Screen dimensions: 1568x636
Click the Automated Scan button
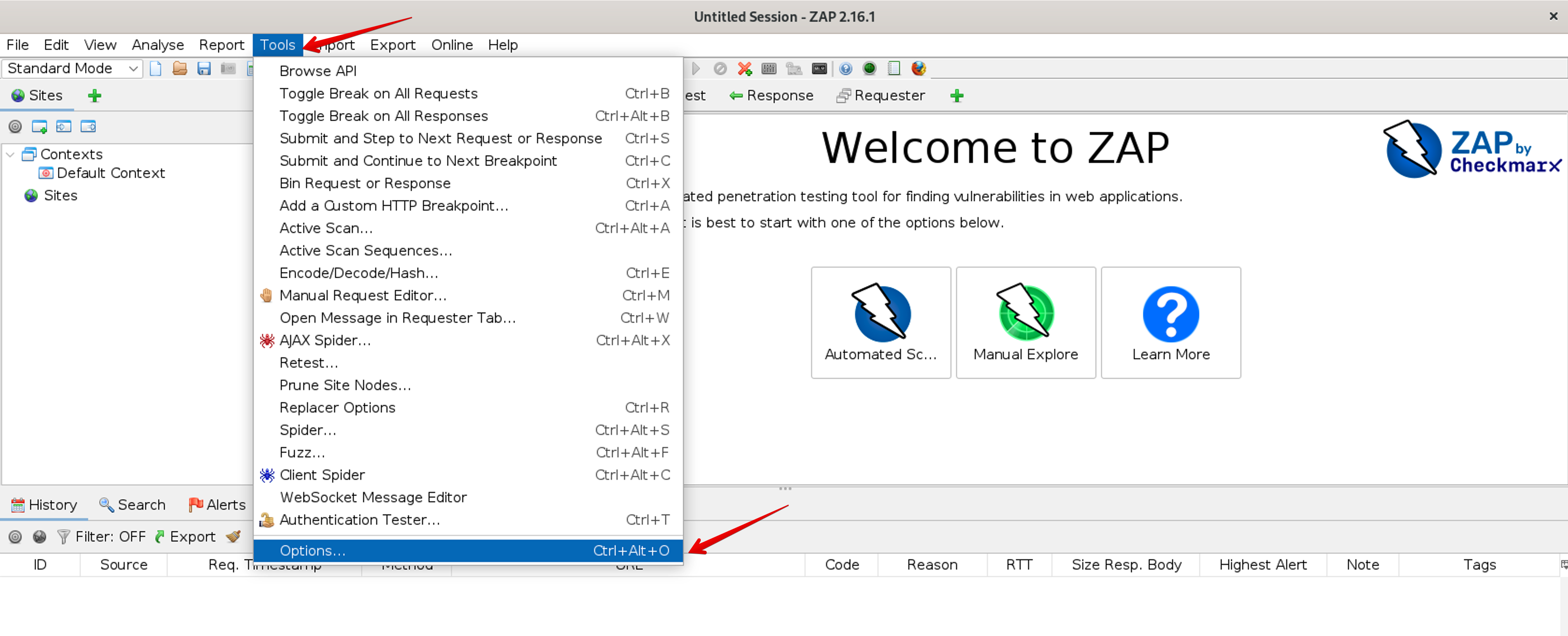880,323
